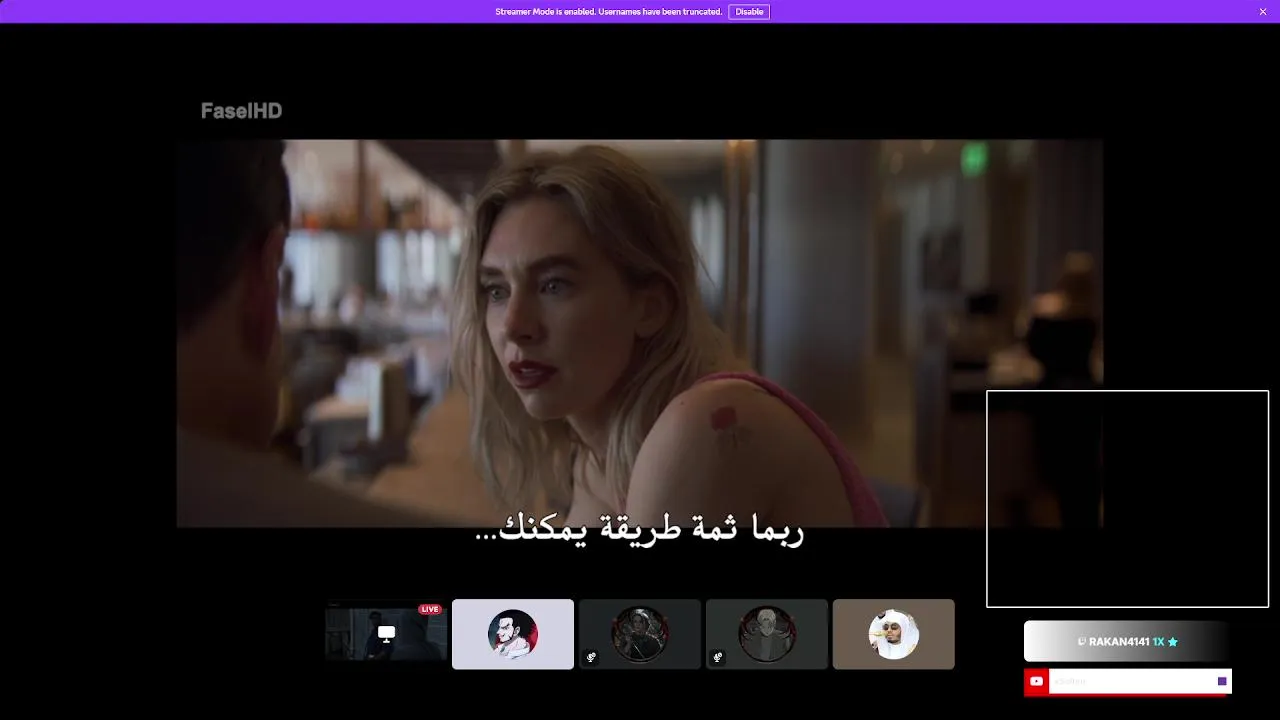Select the participant tile with the light background
The width and height of the screenshot is (1280, 720).
513,634
